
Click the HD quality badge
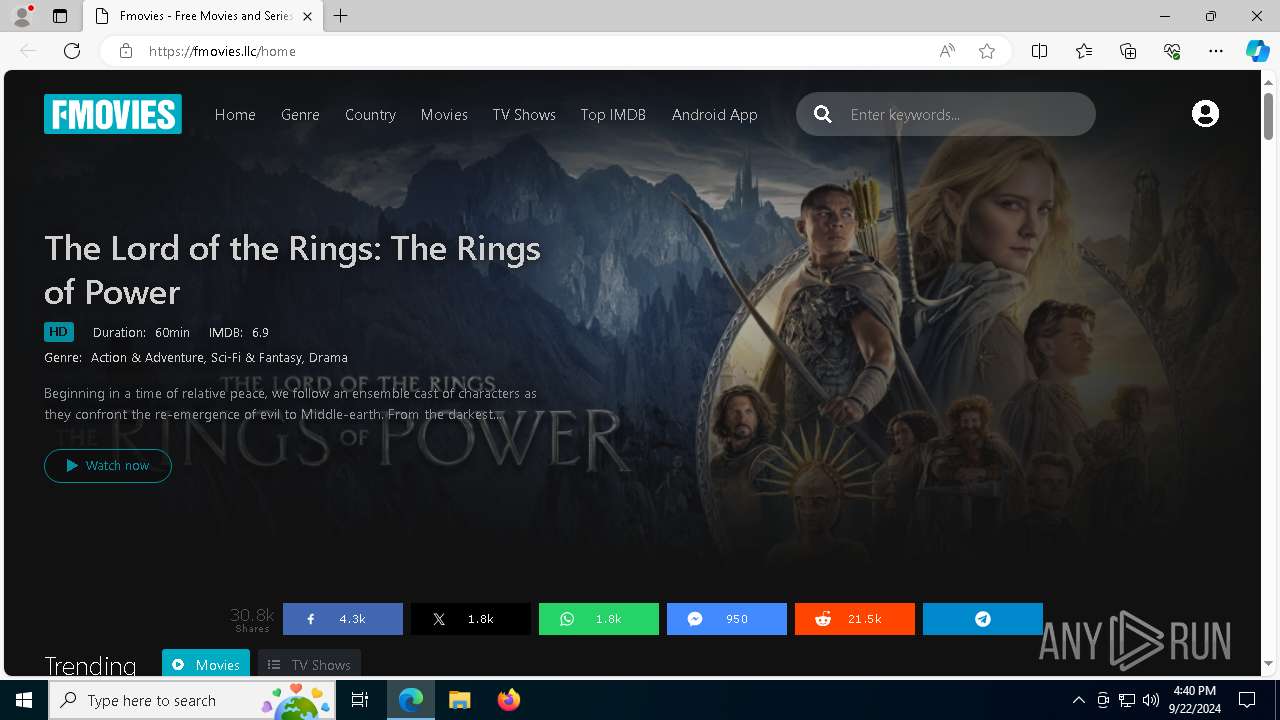click(x=59, y=332)
